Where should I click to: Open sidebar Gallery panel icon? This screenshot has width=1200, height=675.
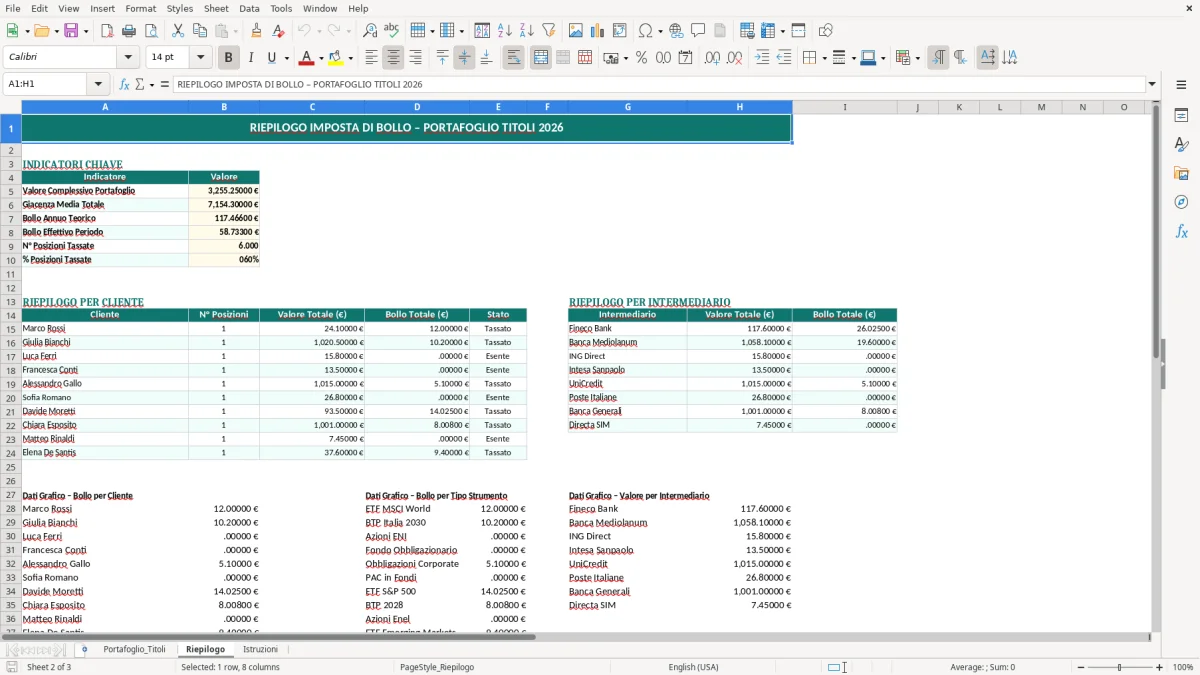coord(1181,174)
